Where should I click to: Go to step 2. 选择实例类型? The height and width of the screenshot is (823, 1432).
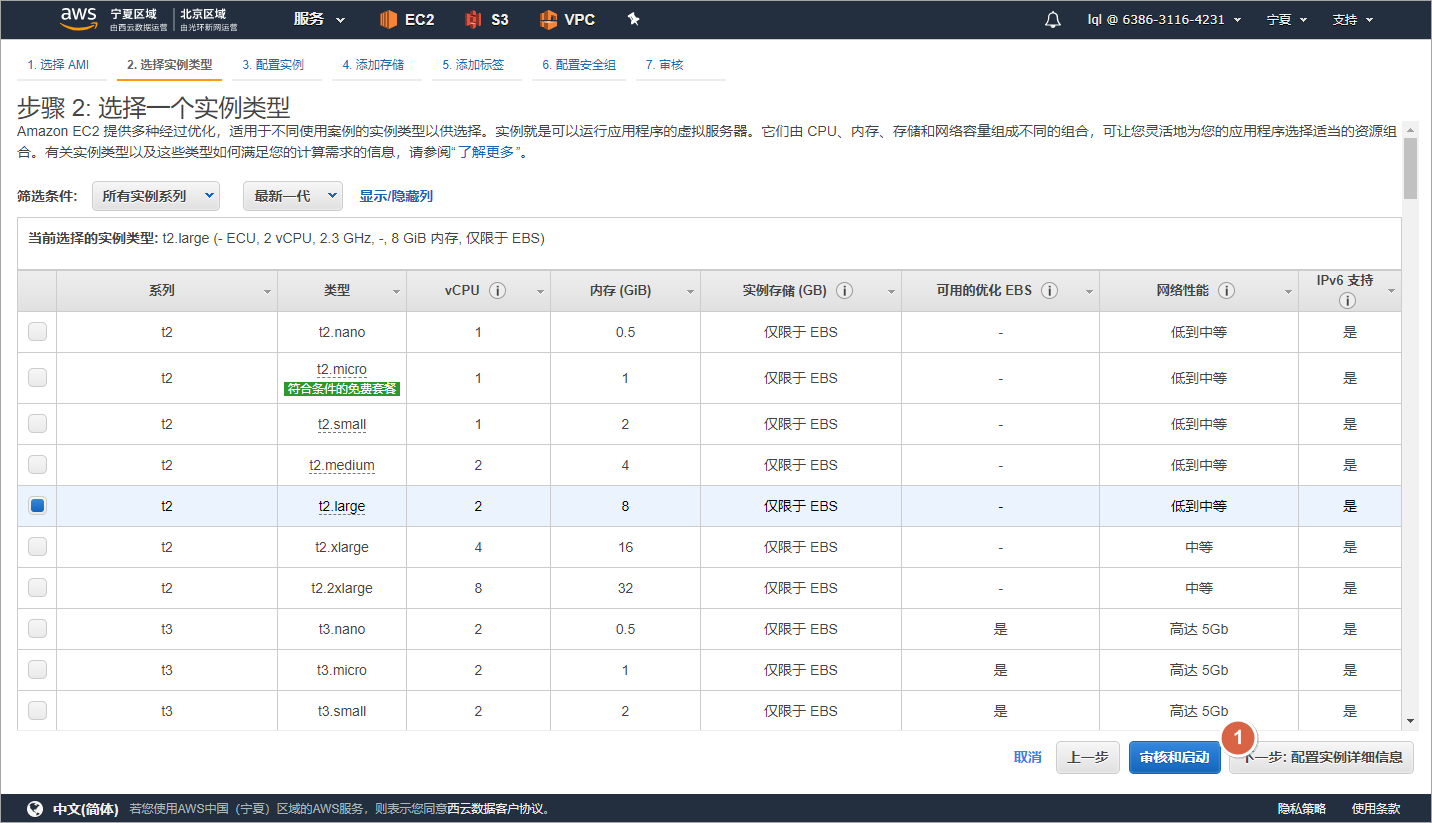point(169,65)
